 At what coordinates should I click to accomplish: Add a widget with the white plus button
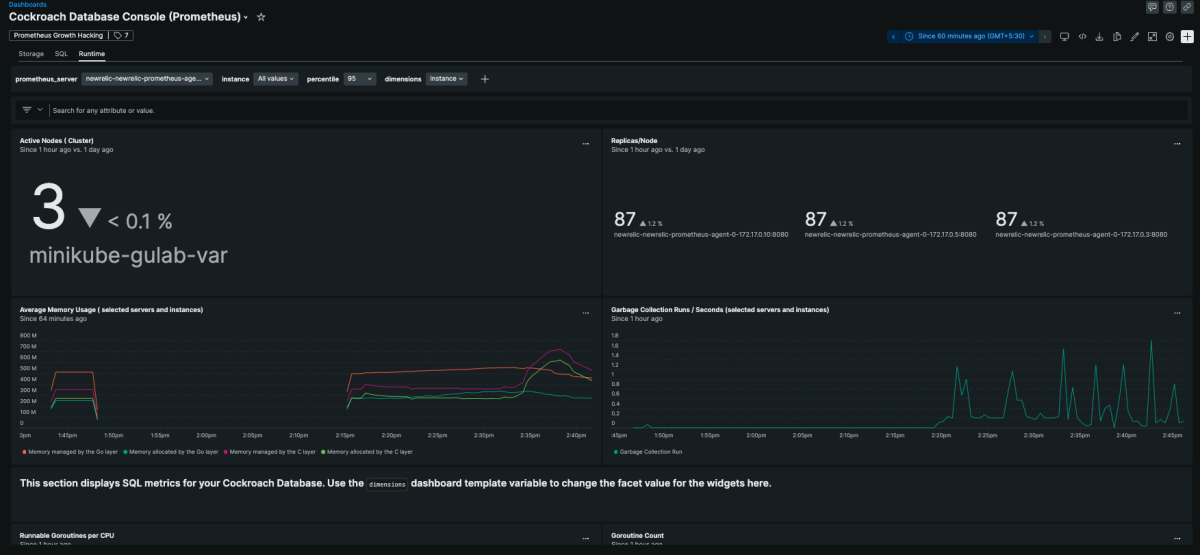pos(1187,36)
